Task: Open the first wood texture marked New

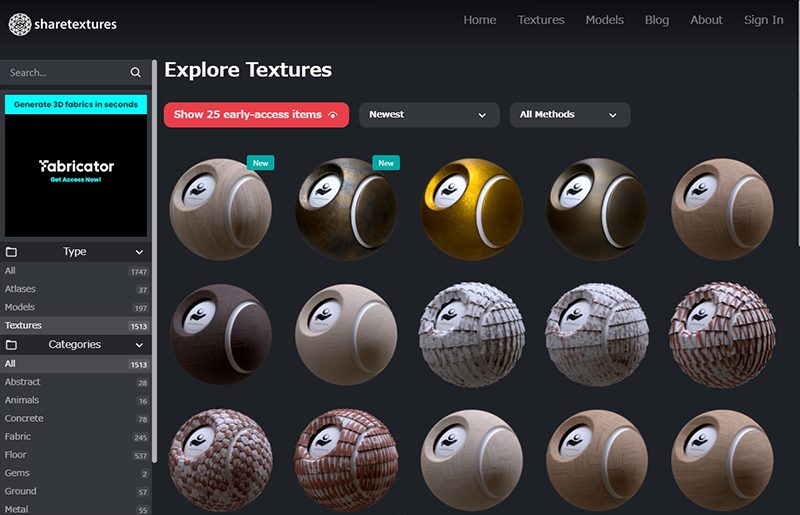Action: point(220,210)
